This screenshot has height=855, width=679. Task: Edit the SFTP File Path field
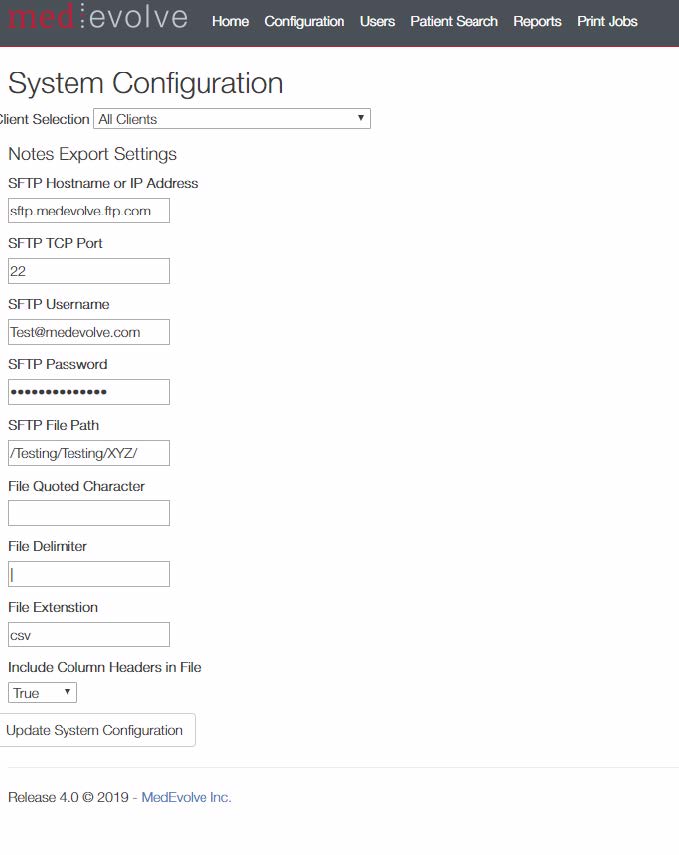point(89,453)
